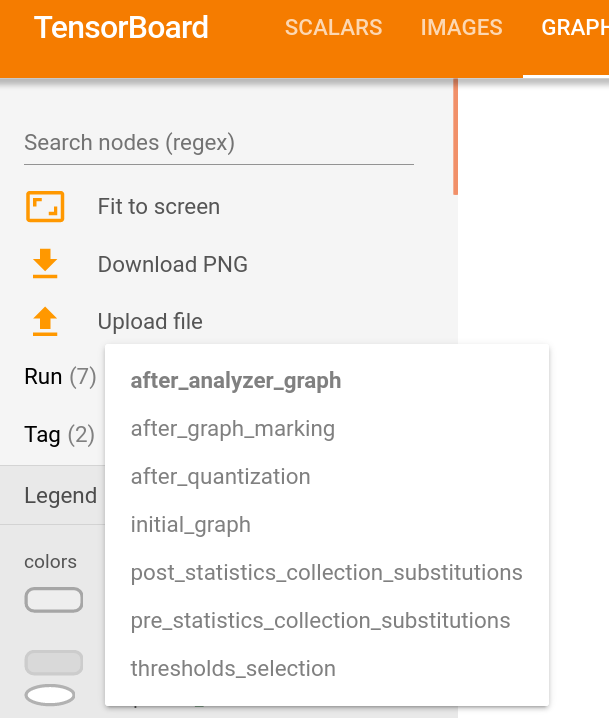Select pre_statistics_collection_substitutions run

point(327,621)
